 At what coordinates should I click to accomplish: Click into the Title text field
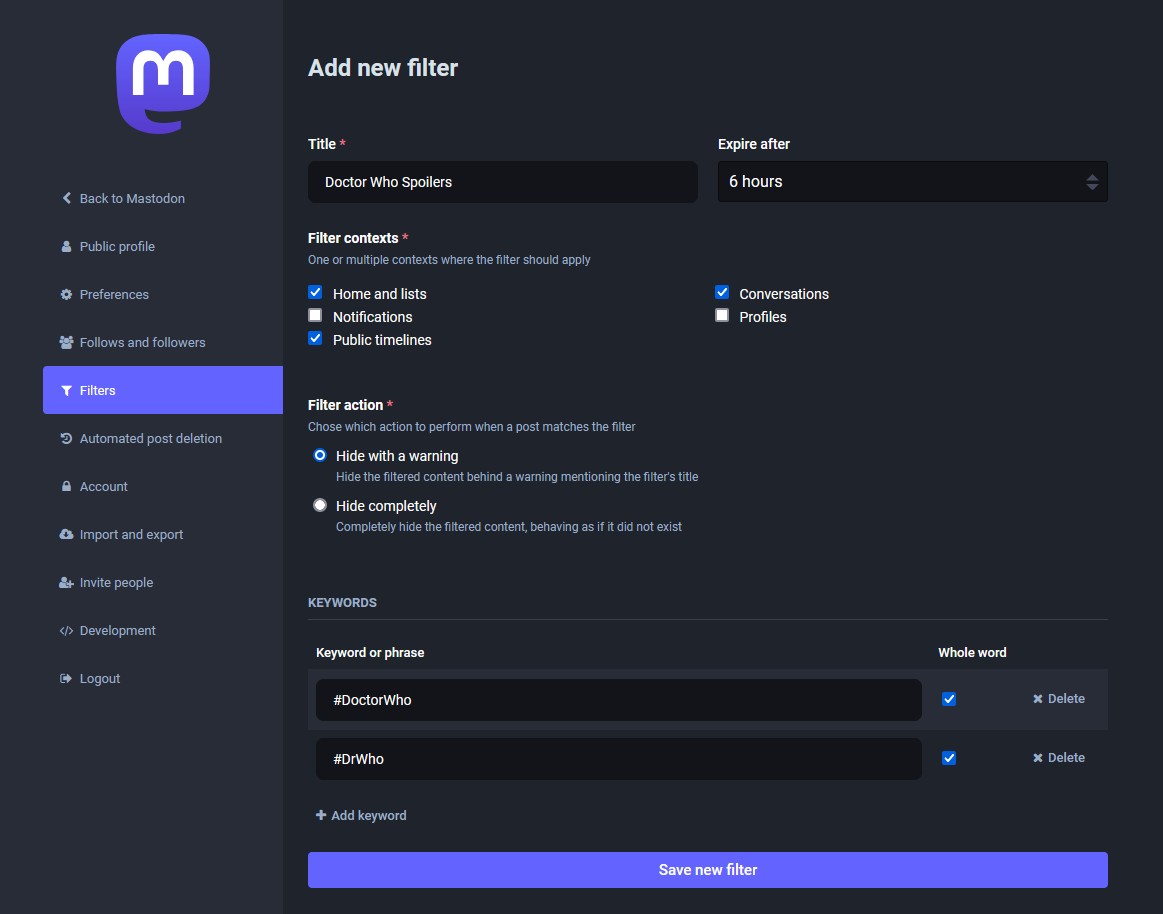pyautogui.click(x=502, y=182)
